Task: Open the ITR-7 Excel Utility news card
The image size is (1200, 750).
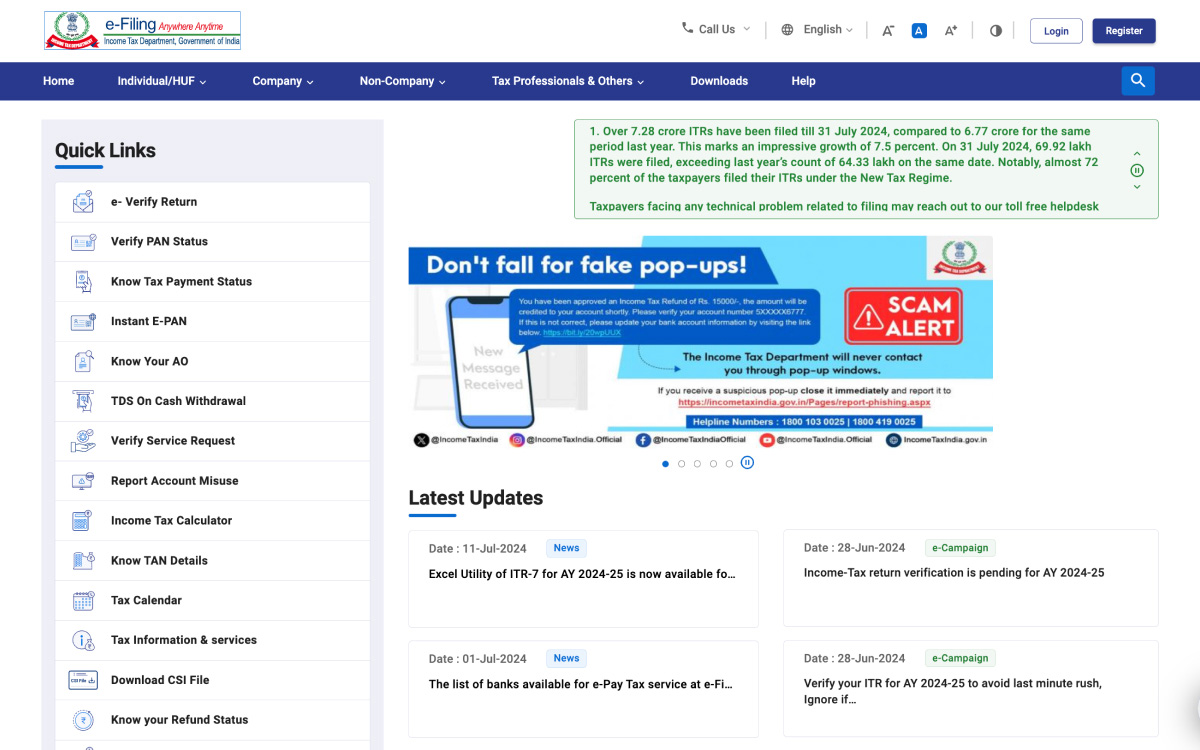Action: (x=583, y=573)
